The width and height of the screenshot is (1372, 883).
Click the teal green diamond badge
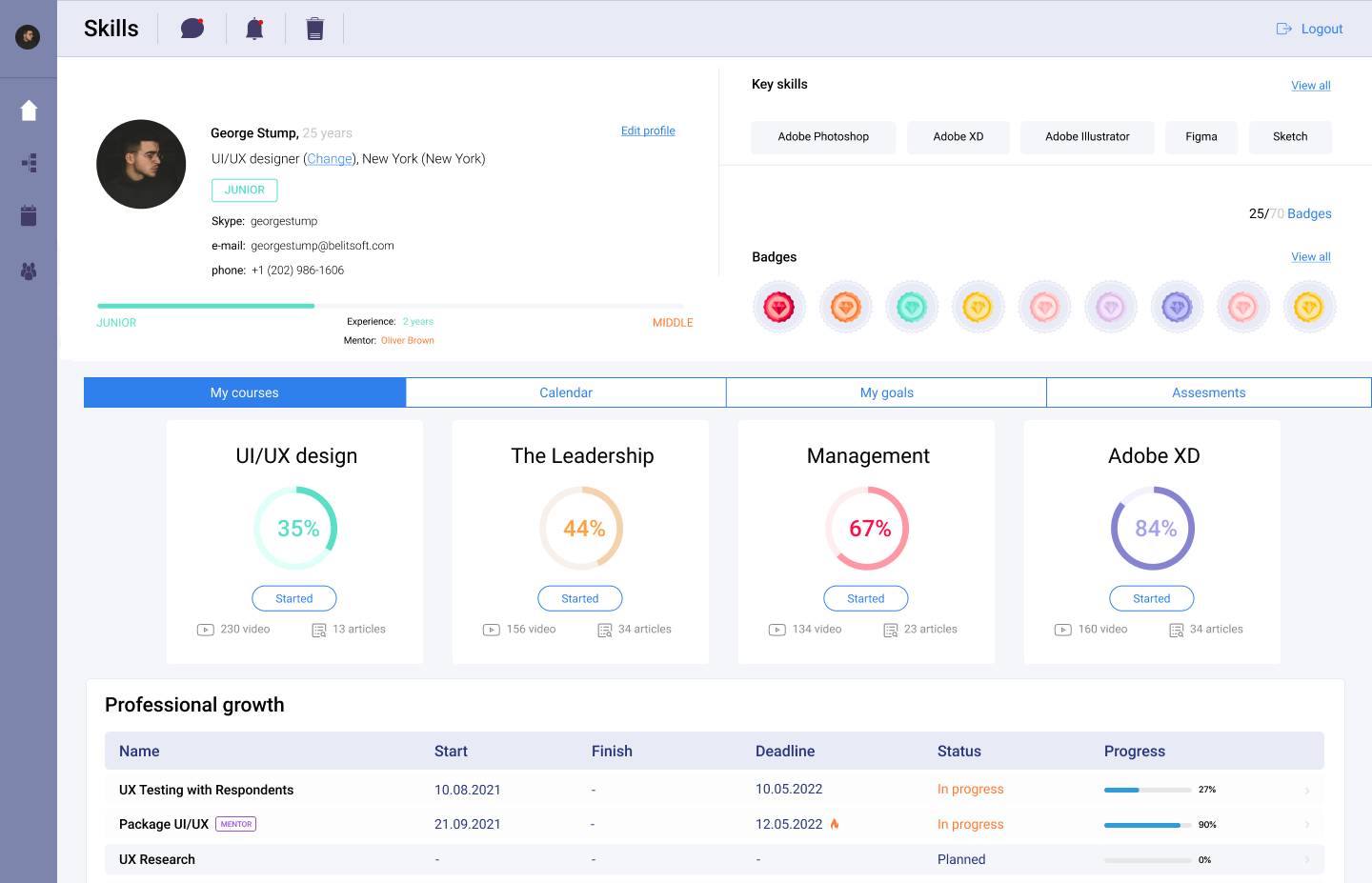912,307
